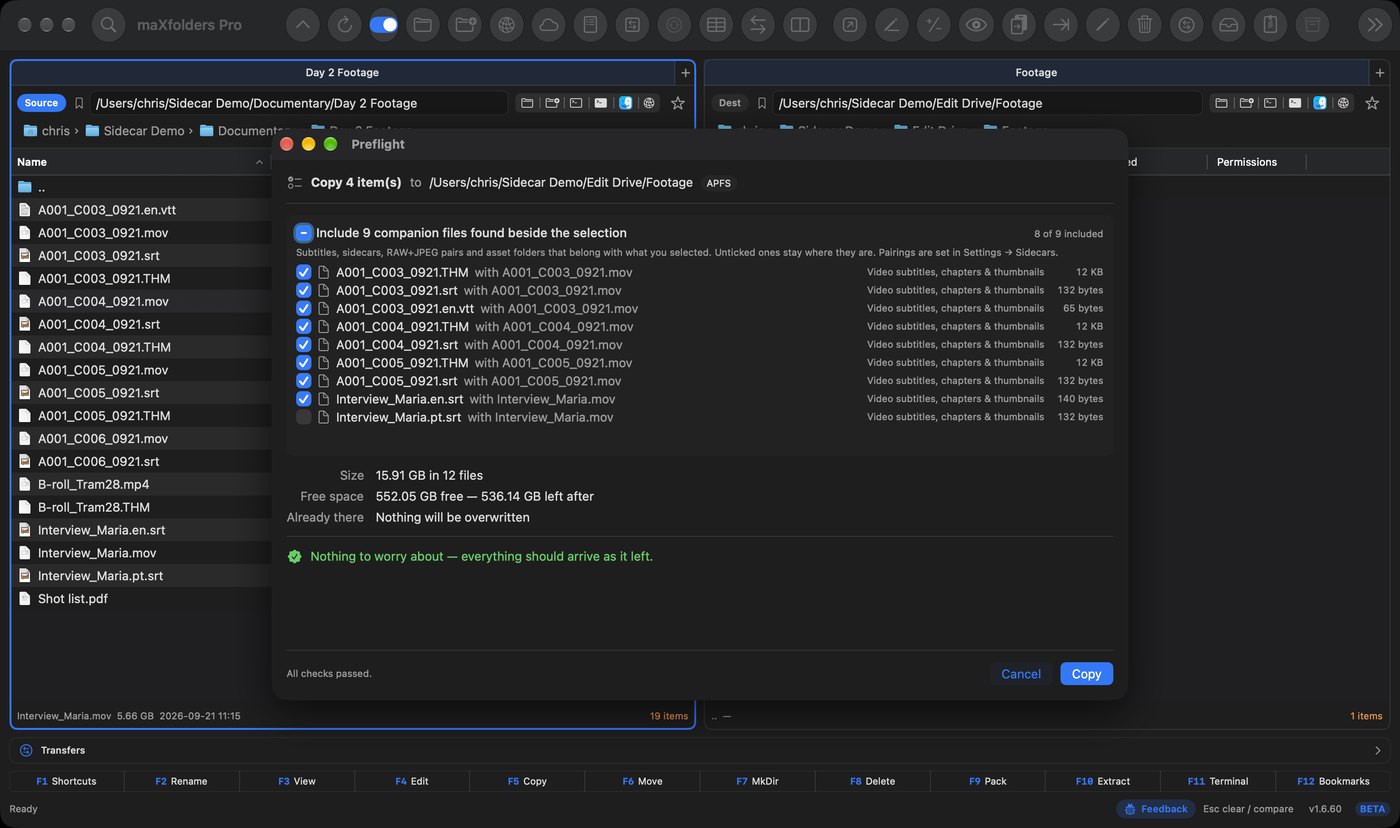Uncheck A001_C003_0921.THM companion file

click(x=304, y=272)
